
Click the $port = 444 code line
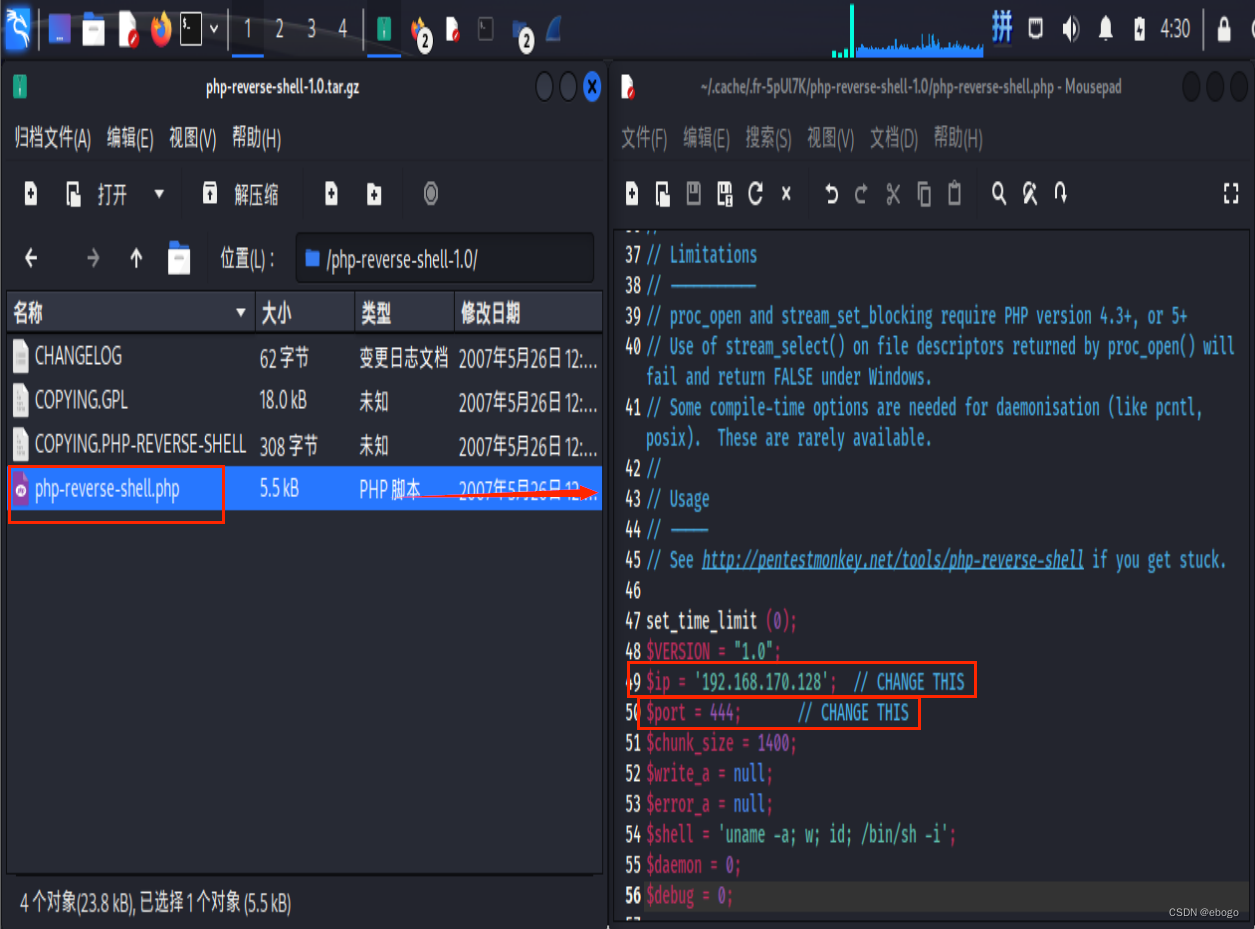(777, 713)
